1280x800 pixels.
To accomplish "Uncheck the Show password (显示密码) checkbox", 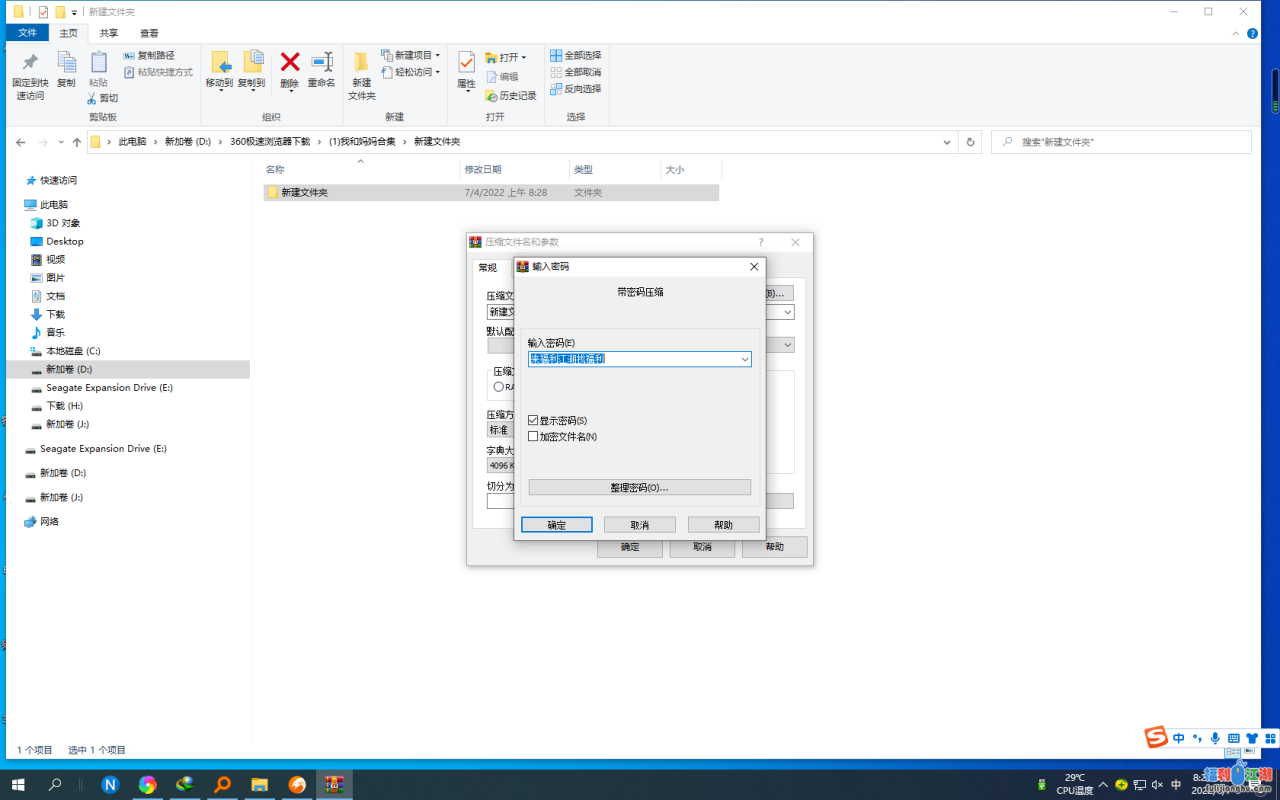I will click(533, 421).
